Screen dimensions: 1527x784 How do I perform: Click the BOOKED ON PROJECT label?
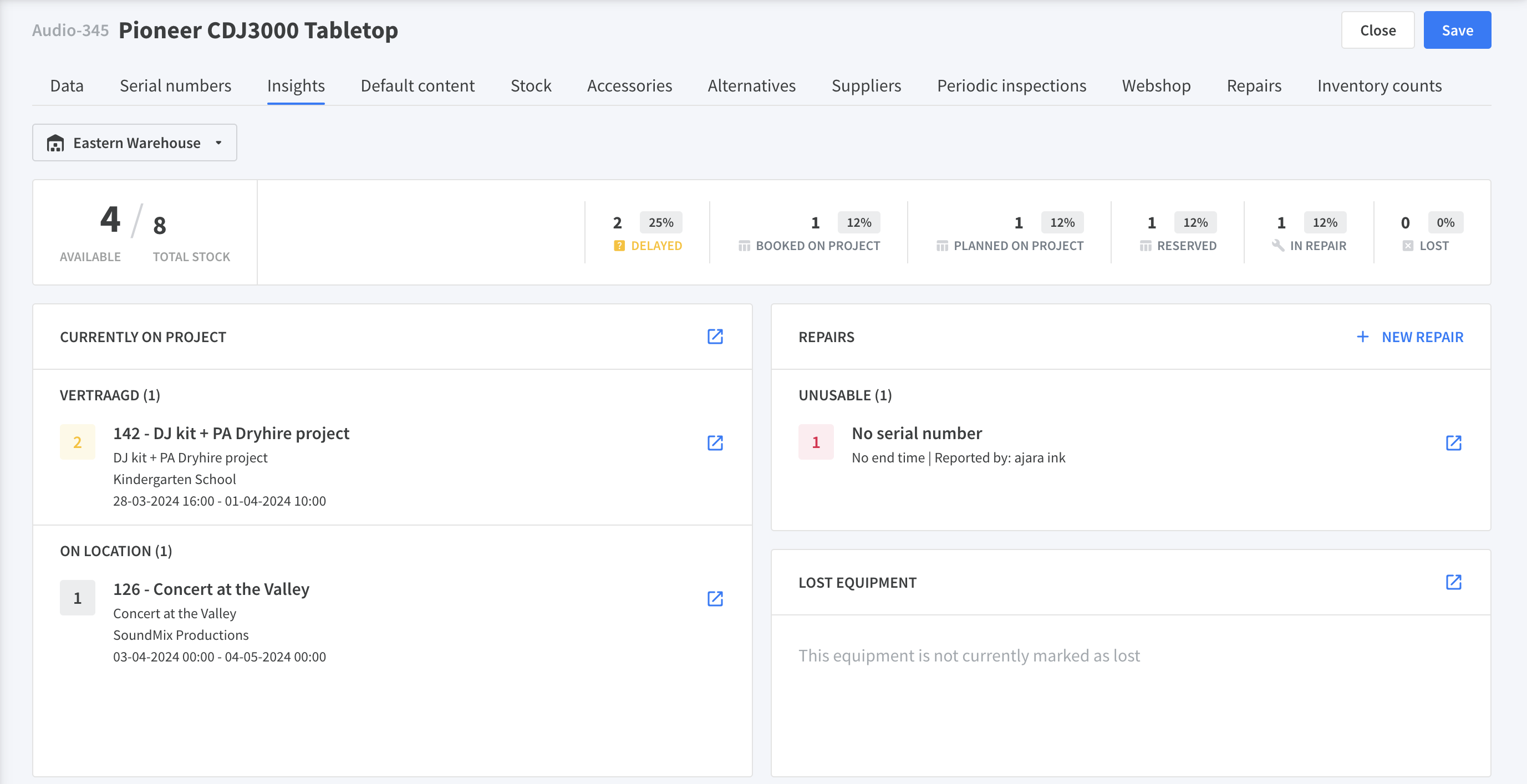[817, 245]
